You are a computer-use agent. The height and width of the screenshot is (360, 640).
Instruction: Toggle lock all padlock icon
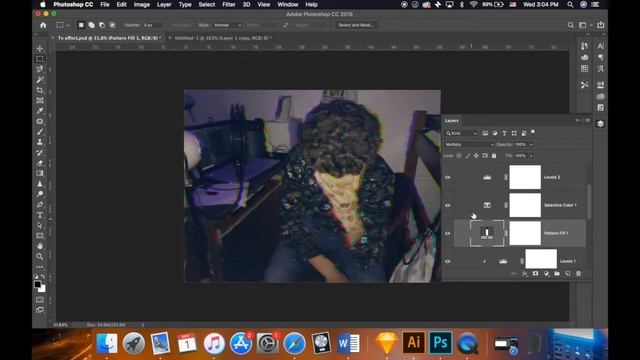494,156
